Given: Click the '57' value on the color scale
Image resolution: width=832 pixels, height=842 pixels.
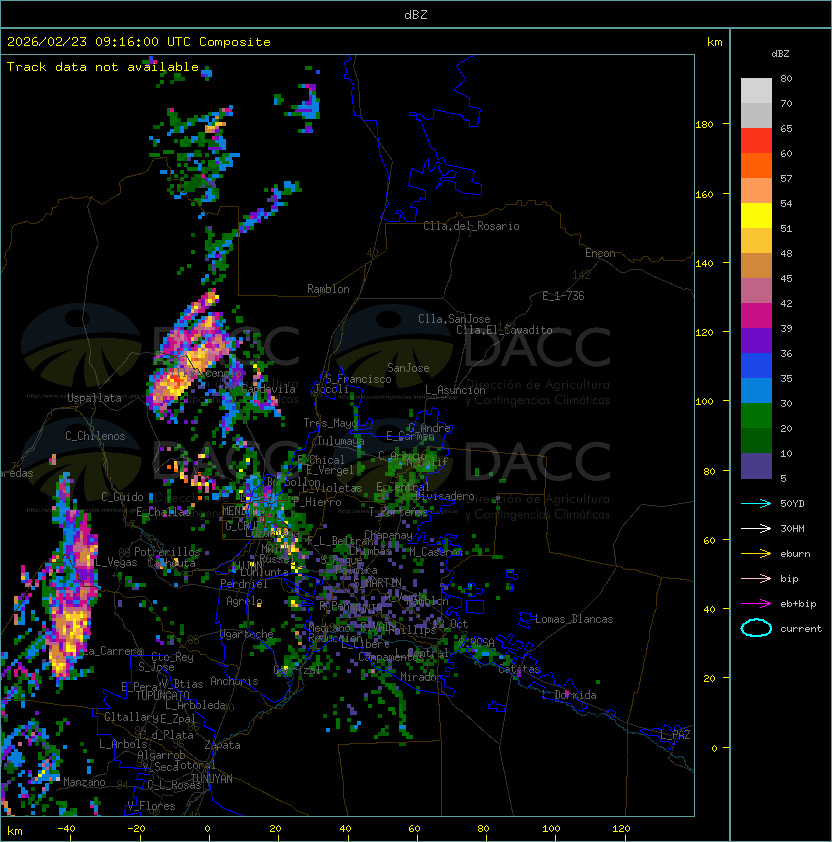Looking at the screenshot, I should [786, 178].
